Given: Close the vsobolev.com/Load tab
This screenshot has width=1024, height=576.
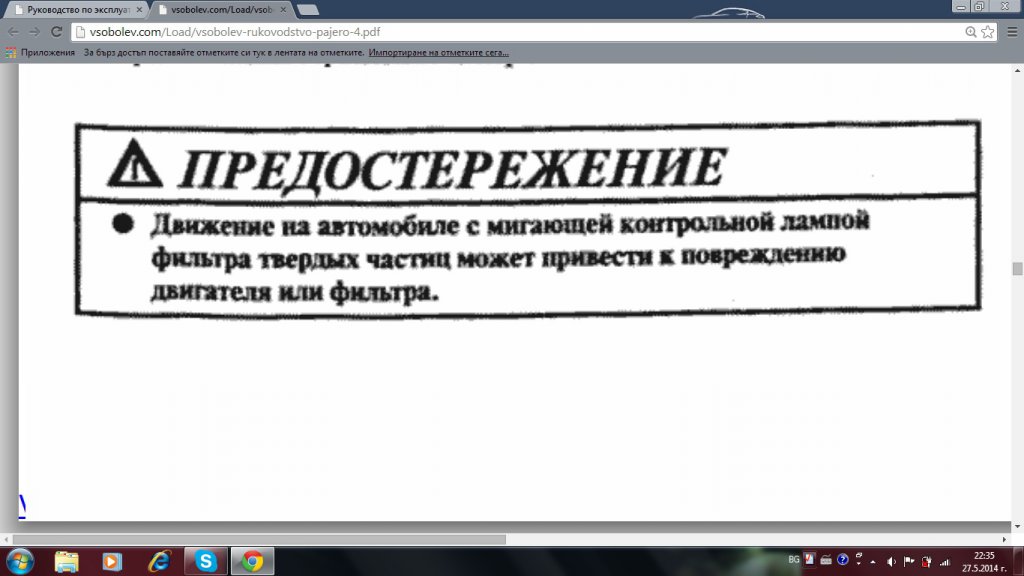Looking at the screenshot, I should (283, 10).
